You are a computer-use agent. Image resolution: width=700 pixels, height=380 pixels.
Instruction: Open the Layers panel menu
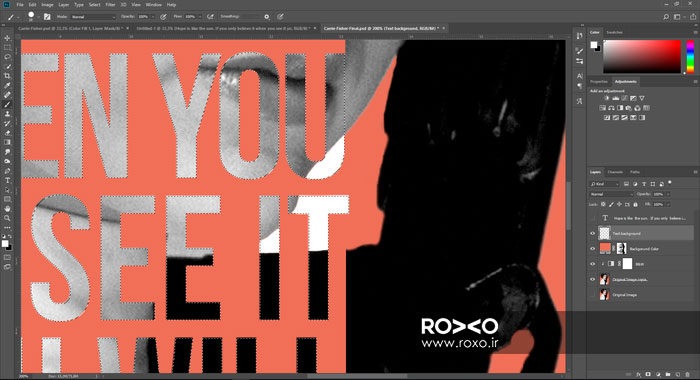(x=695, y=172)
